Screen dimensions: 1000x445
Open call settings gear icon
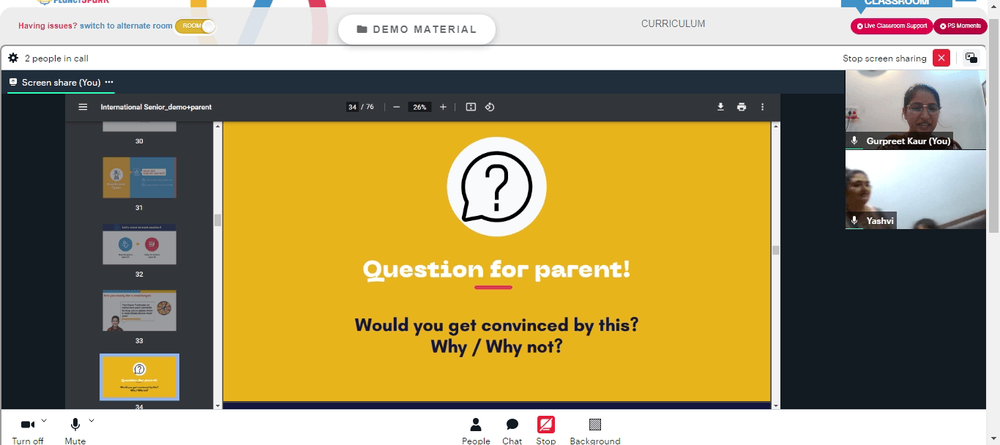(13, 58)
